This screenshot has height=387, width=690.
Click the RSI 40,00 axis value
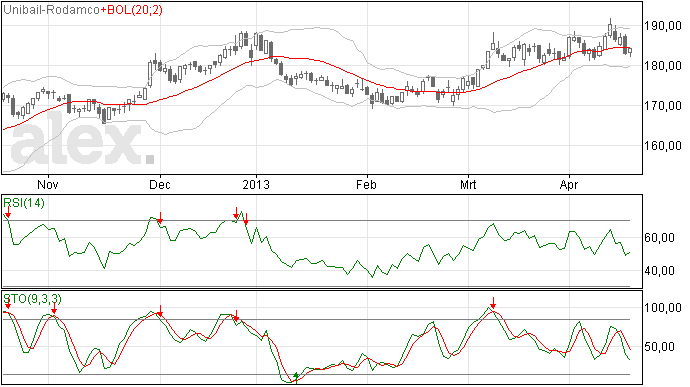[x=659, y=271]
